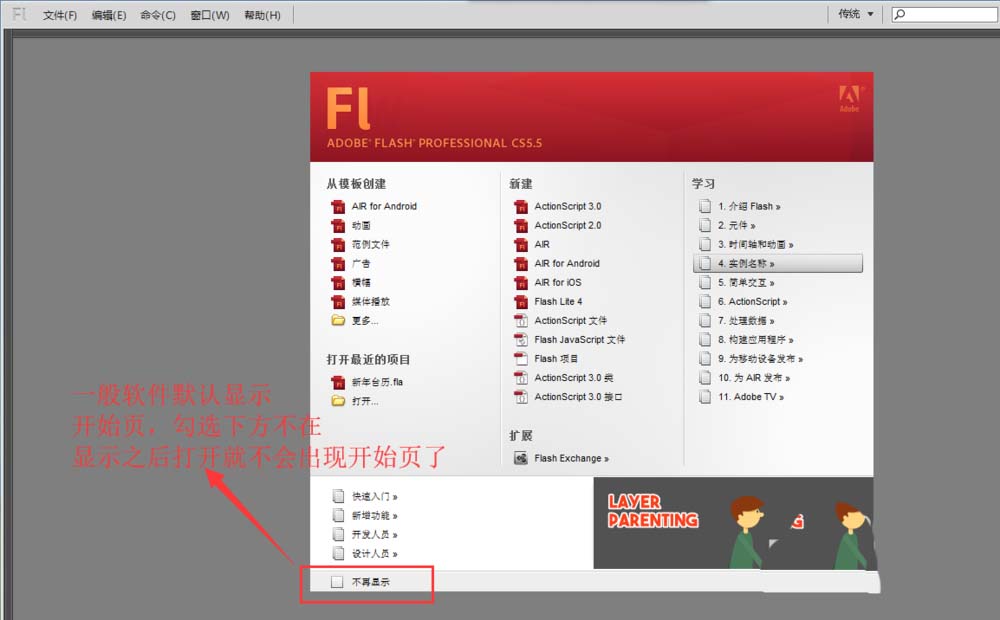The height and width of the screenshot is (620, 1000).
Task: Click the ActionScript 3.0 接口 icon
Action: tap(521, 397)
